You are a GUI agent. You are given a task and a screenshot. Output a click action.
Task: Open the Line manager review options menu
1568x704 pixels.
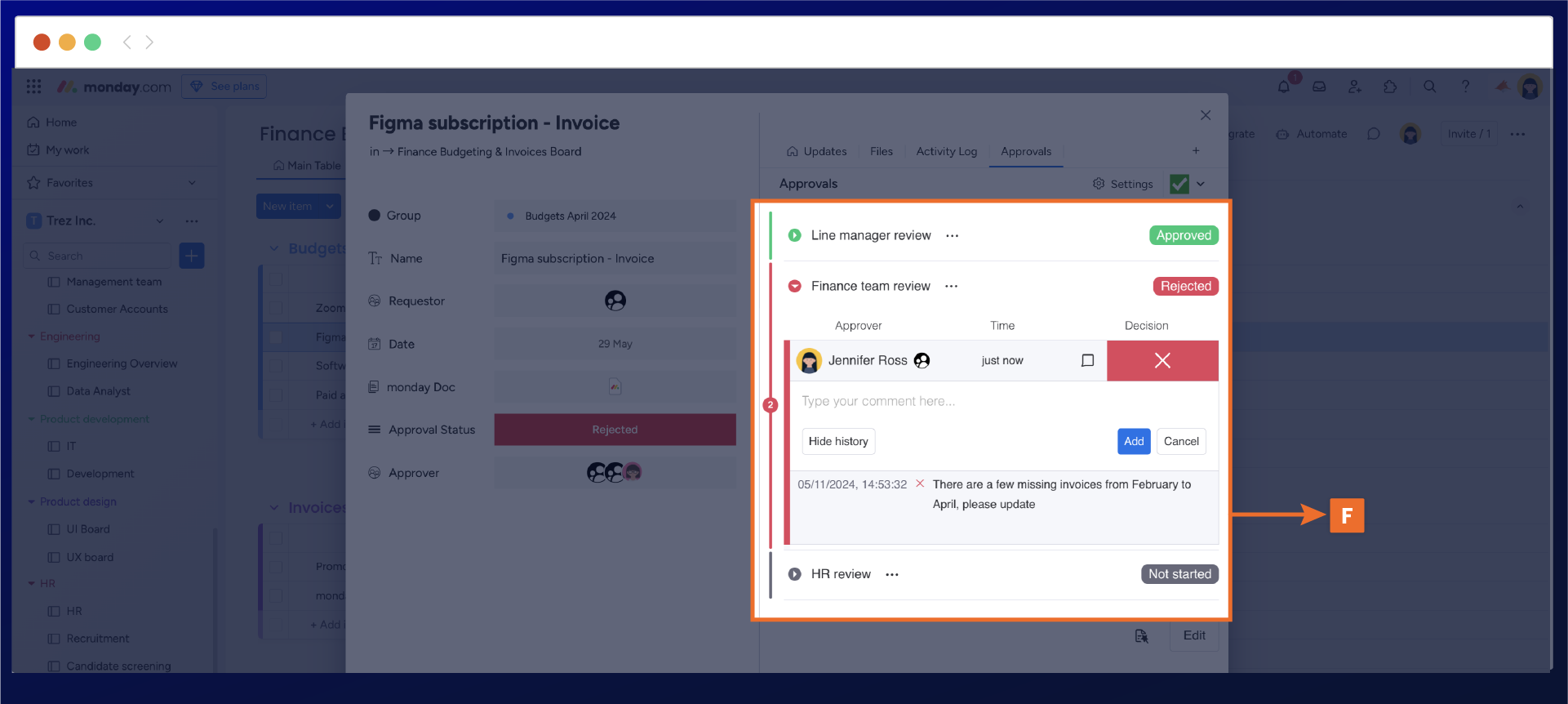(952, 236)
